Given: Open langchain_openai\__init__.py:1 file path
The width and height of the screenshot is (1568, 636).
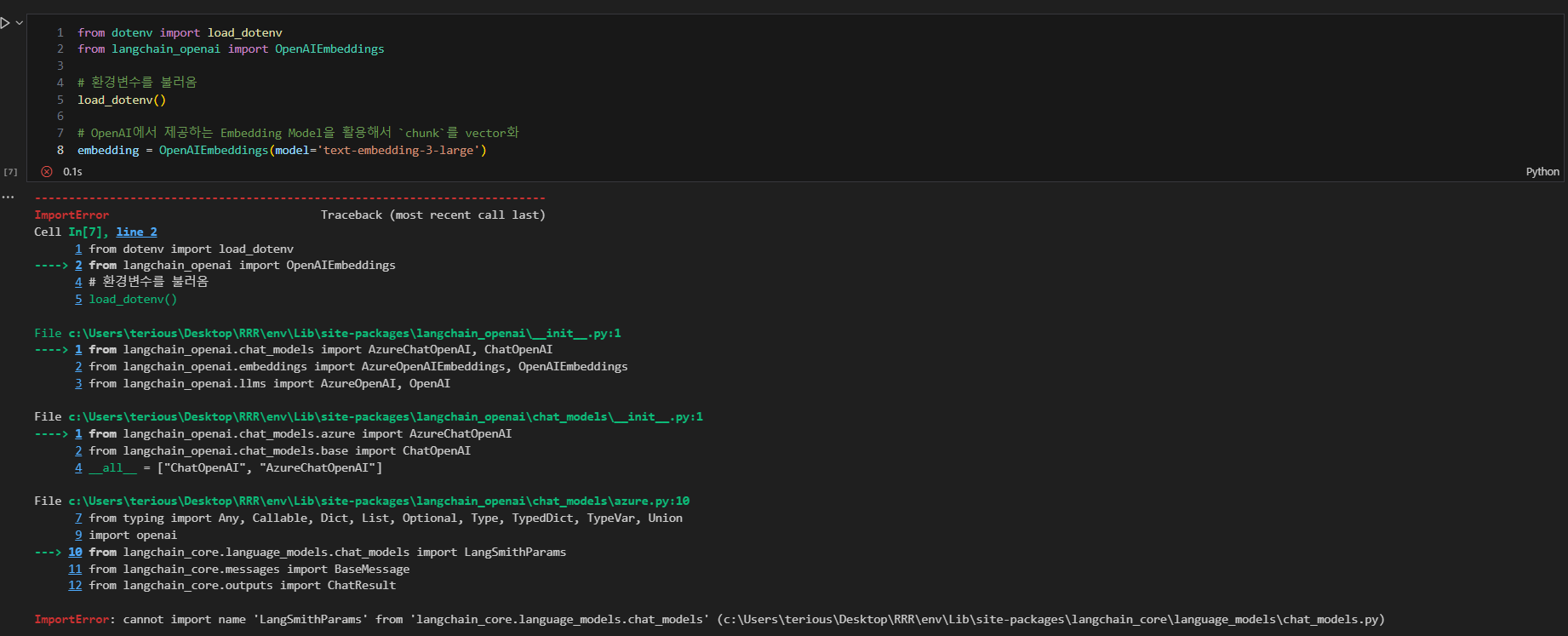Looking at the screenshot, I should point(344,333).
